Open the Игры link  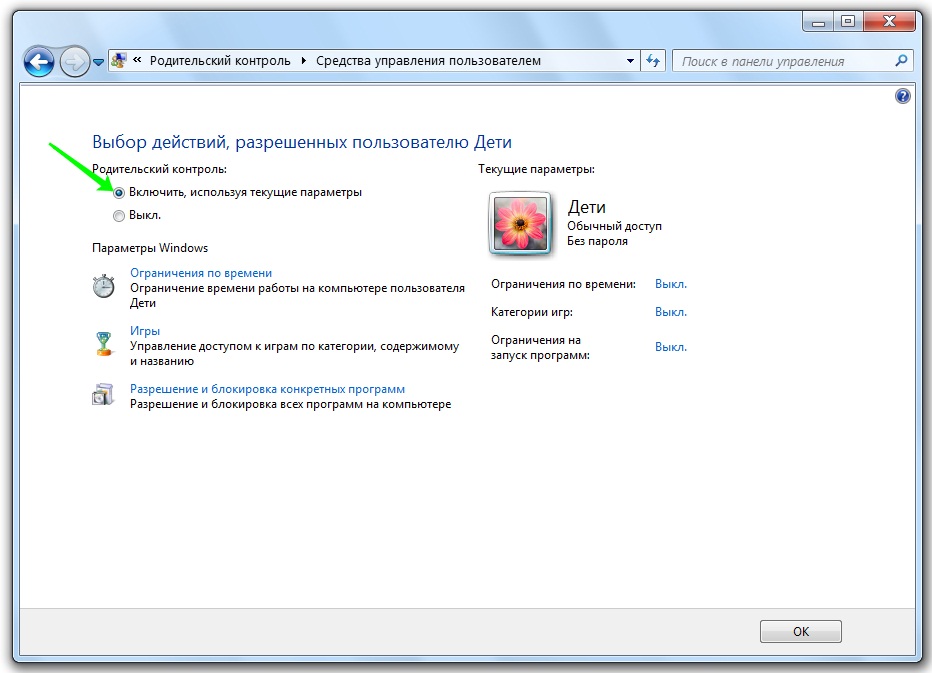(145, 331)
